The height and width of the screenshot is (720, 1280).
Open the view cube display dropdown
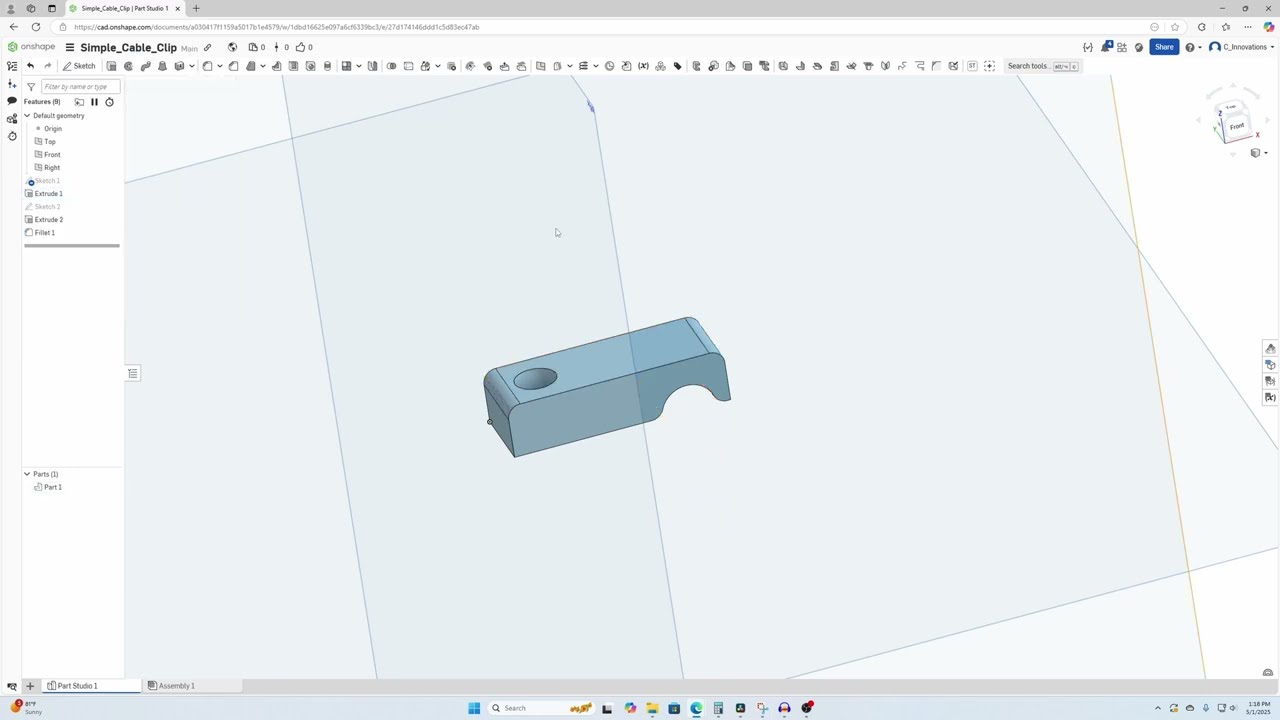pyautogui.click(x=1259, y=153)
